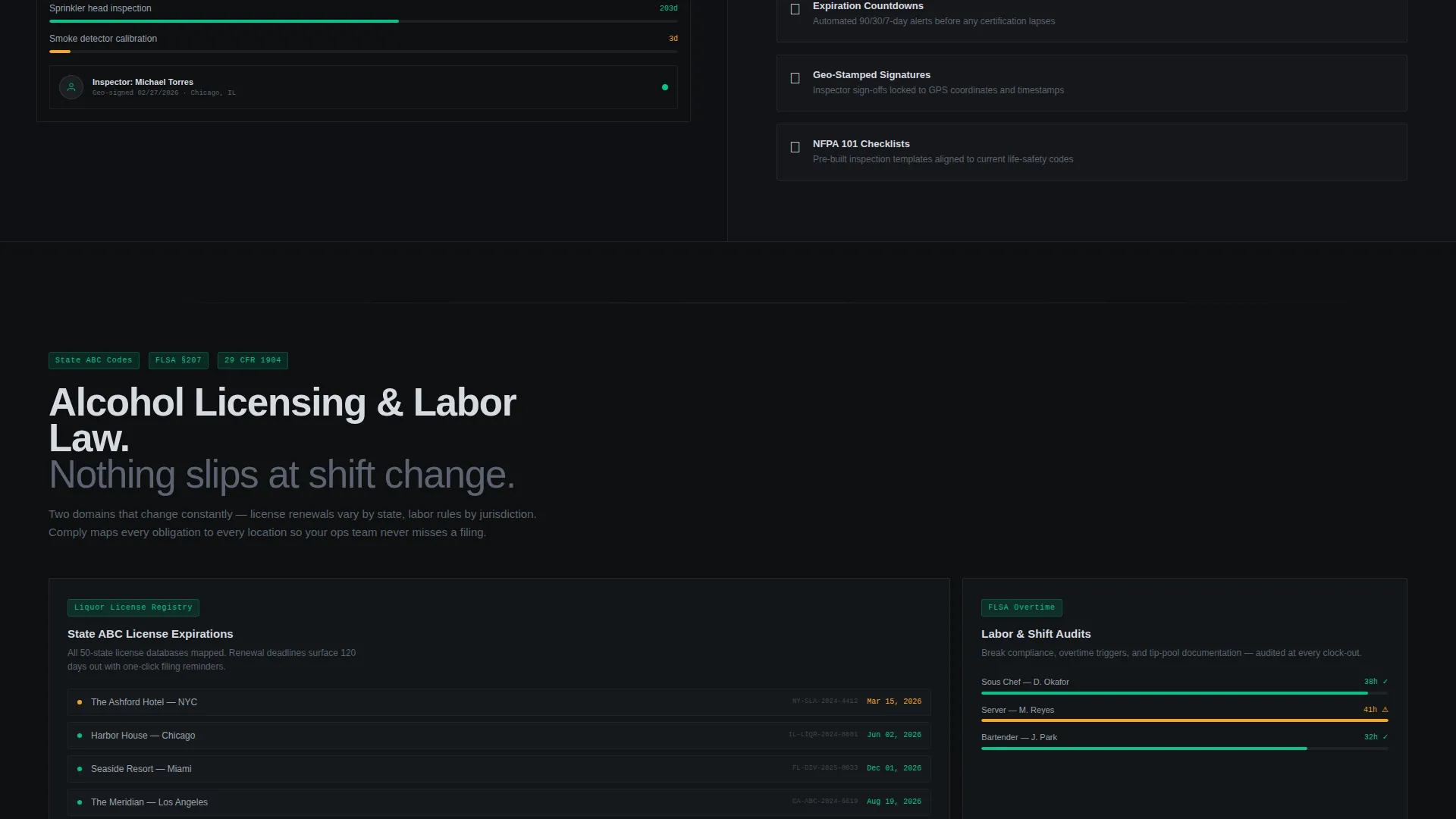This screenshot has width=1456, height=819.
Task: Open The Meridian — Los Angeles license row
Action: [x=499, y=802]
